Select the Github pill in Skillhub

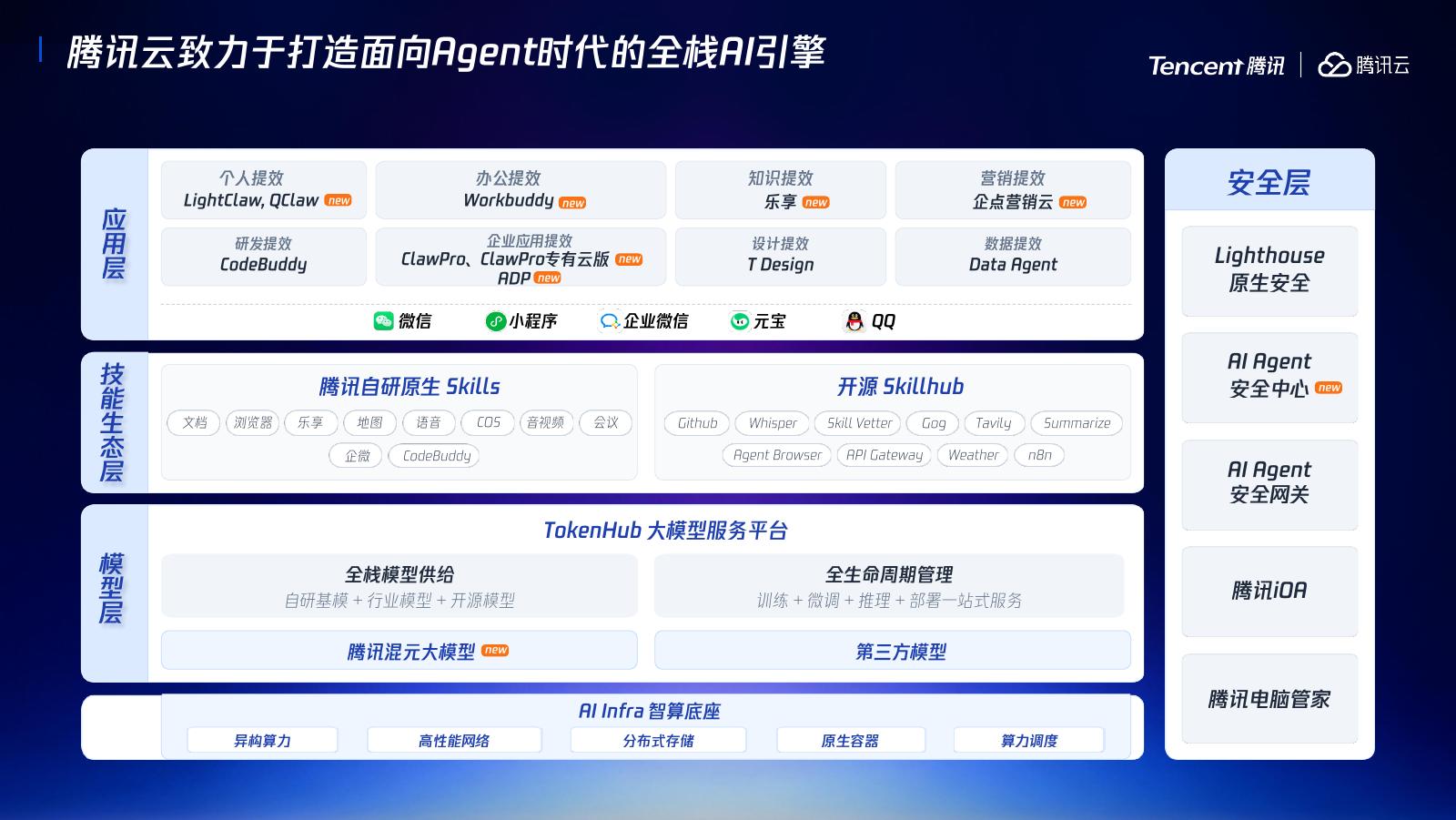click(697, 422)
